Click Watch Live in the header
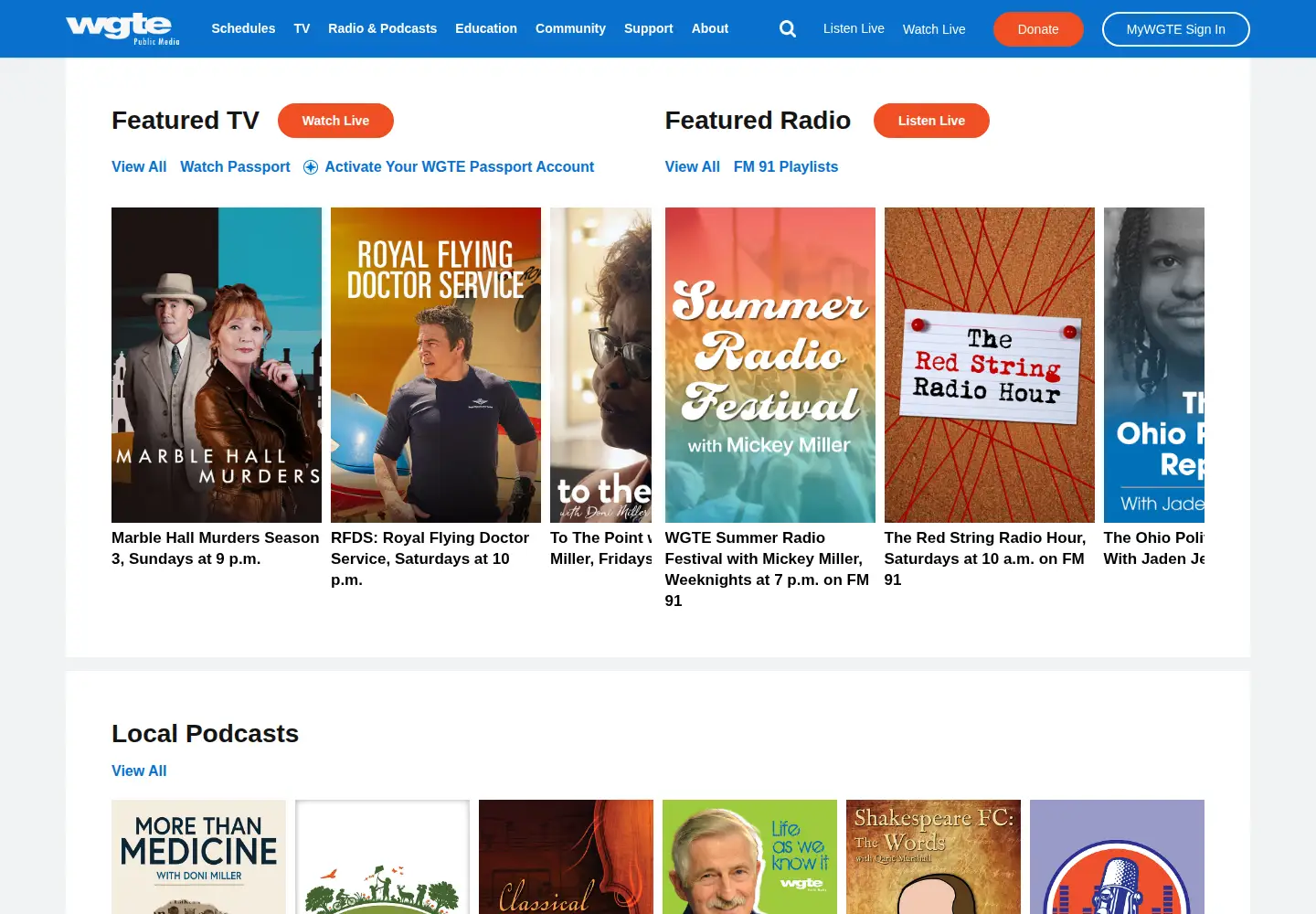The image size is (1316, 914). pos(934,29)
